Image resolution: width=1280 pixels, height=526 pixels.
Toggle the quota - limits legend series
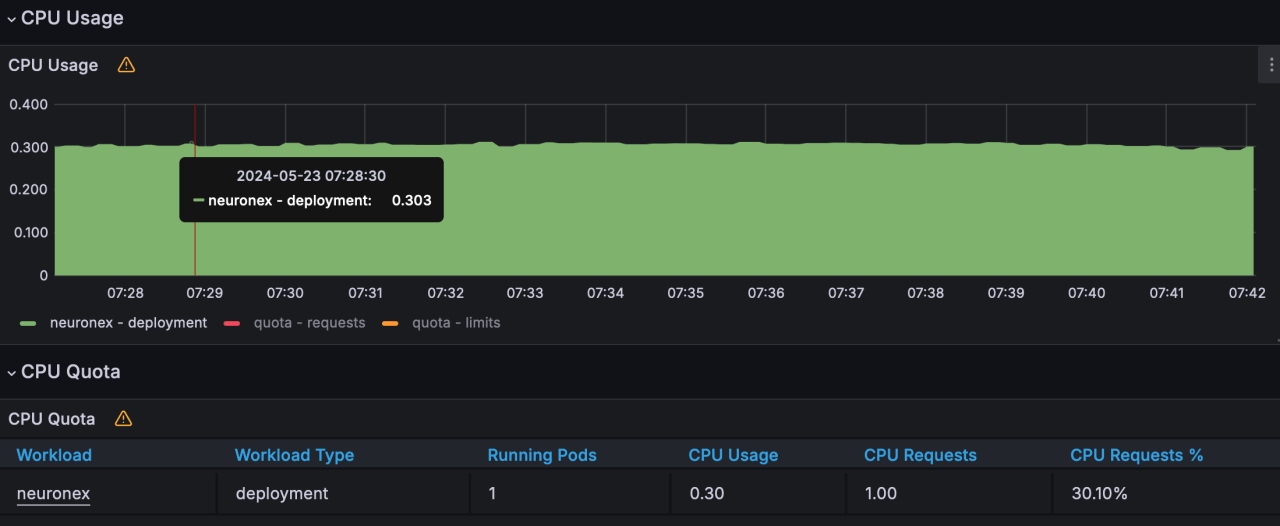pyautogui.click(x=456, y=323)
